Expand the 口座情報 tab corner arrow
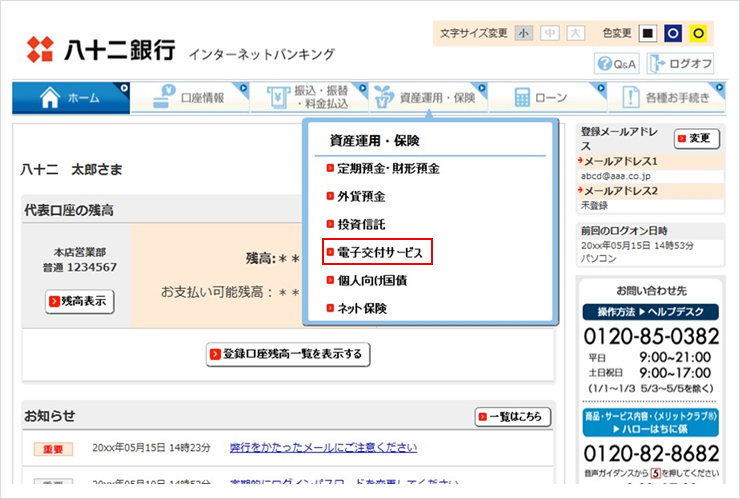Screen dimensions: 740x499 [x=243, y=88]
